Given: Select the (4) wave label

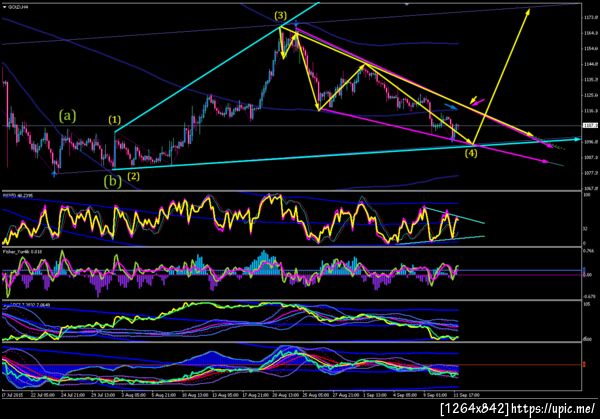Looking at the screenshot, I should click(x=471, y=153).
